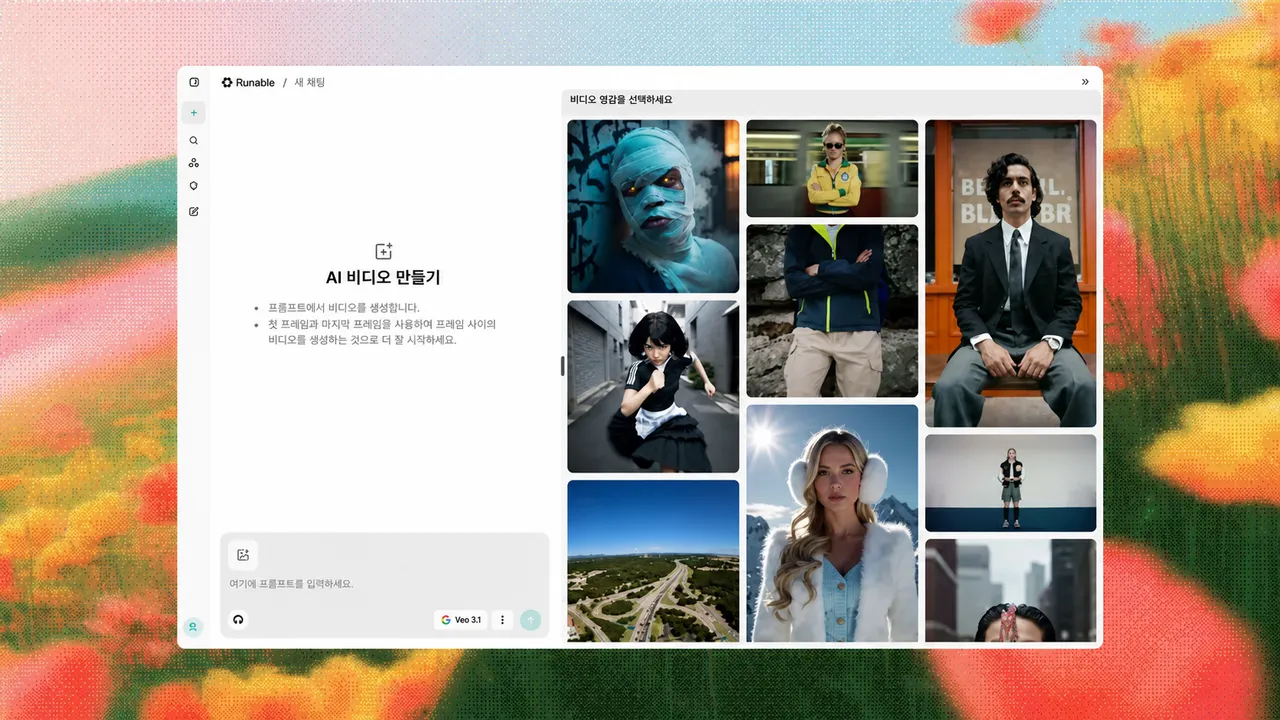Click the headphones icon in prompt box
Image resolution: width=1280 pixels, height=720 pixels.
pyautogui.click(x=239, y=620)
